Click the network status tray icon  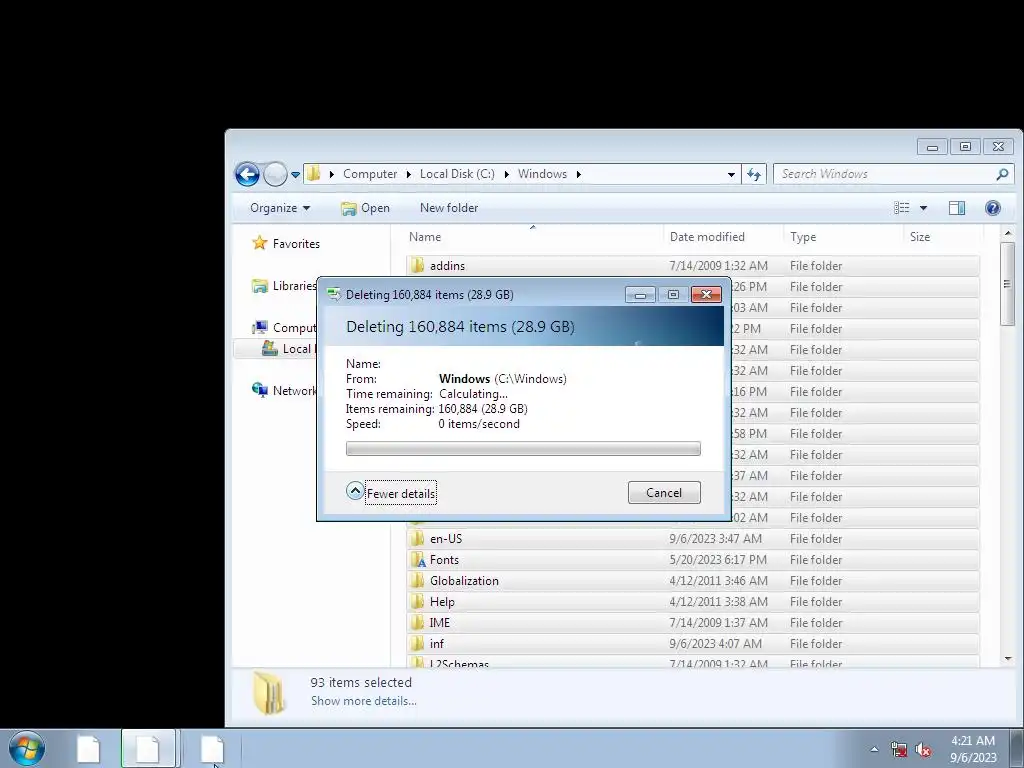[x=899, y=750]
